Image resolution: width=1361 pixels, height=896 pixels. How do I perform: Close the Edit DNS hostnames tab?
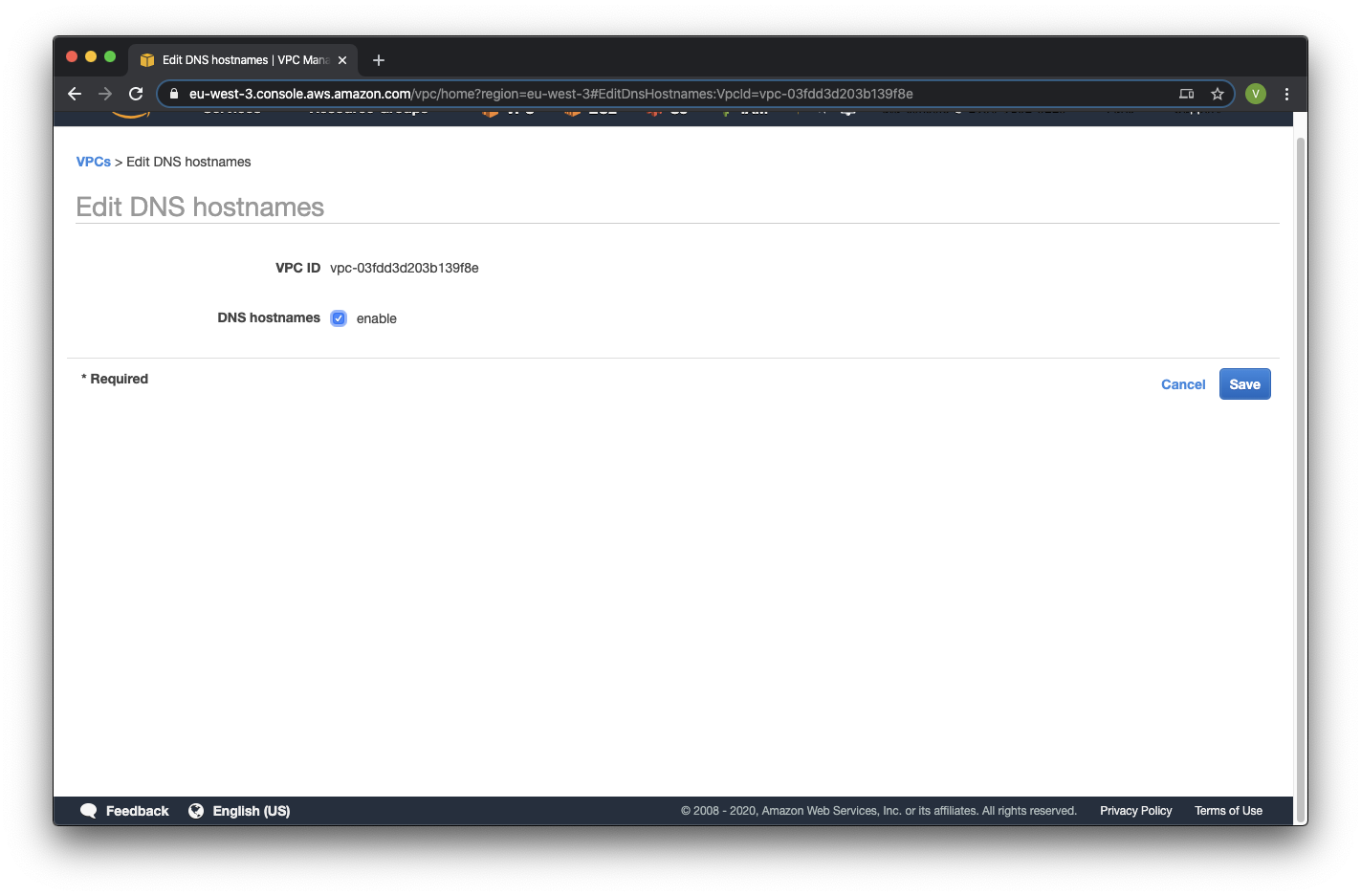(x=342, y=60)
